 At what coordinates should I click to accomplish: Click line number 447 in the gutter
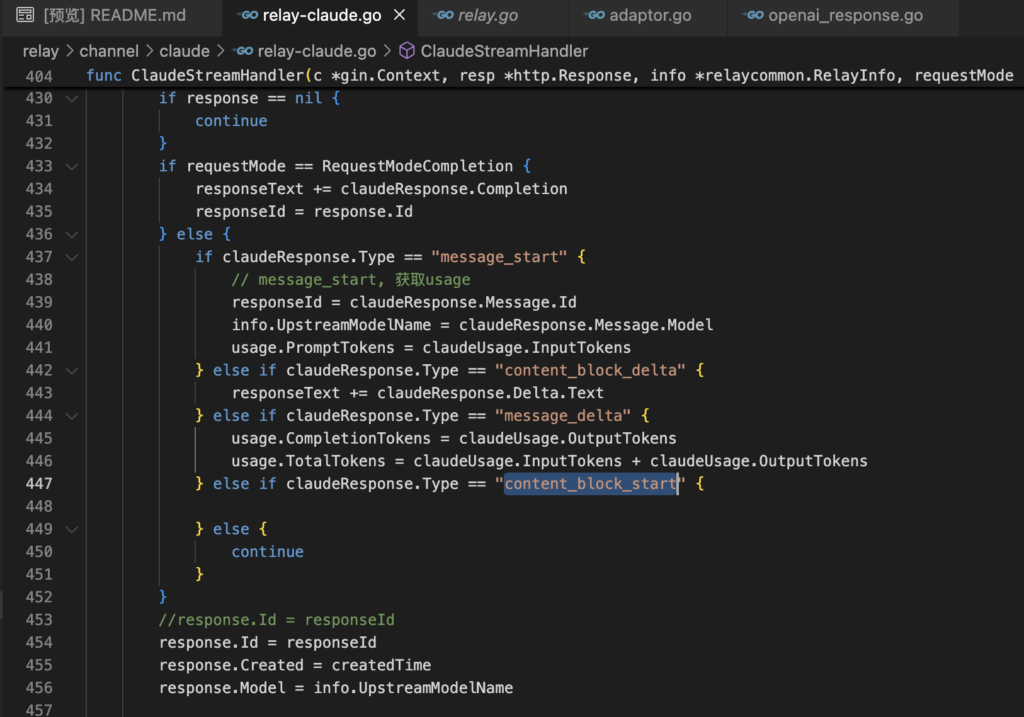coord(39,484)
